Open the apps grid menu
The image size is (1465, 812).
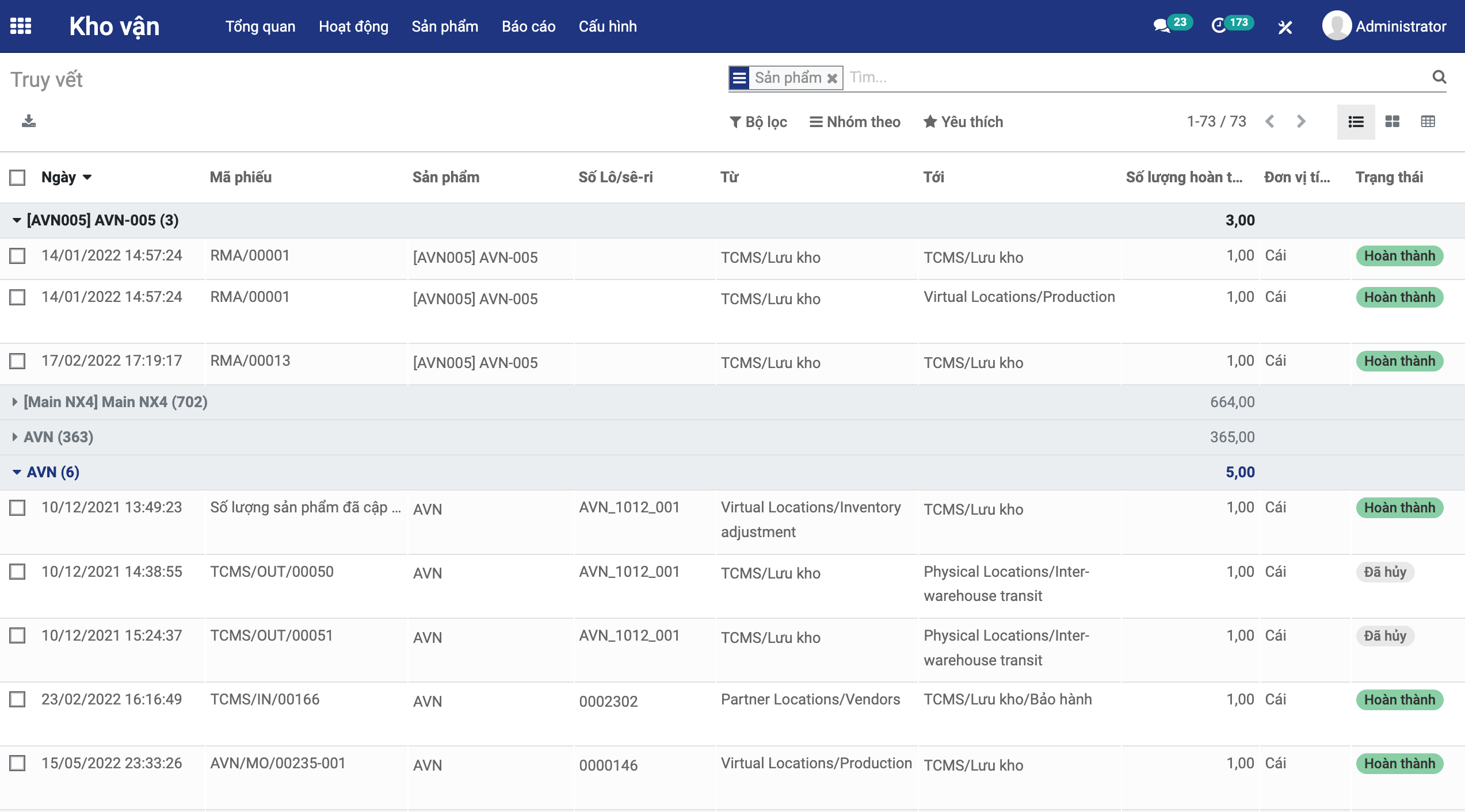coord(21,26)
